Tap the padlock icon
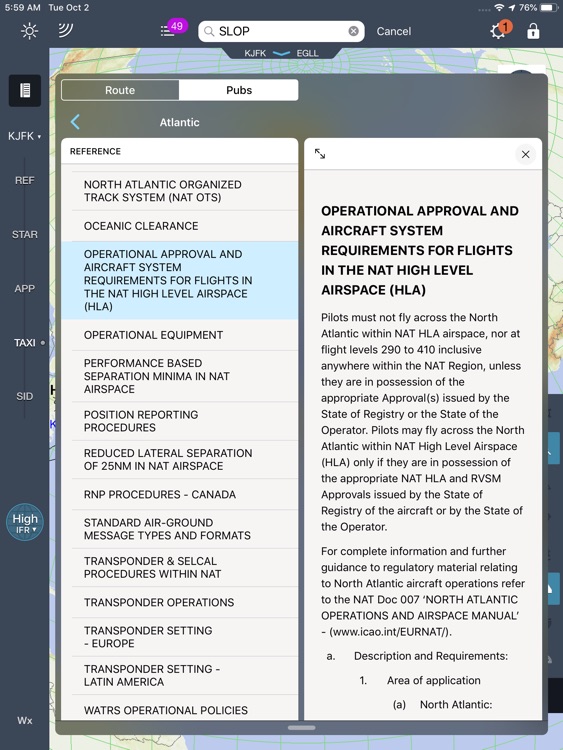Image resolution: width=563 pixels, height=750 pixels. pyautogui.click(x=533, y=32)
